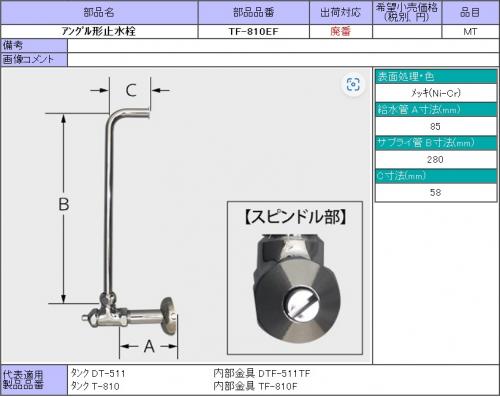Click the 画像コメント field

click(x=283, y=60)
